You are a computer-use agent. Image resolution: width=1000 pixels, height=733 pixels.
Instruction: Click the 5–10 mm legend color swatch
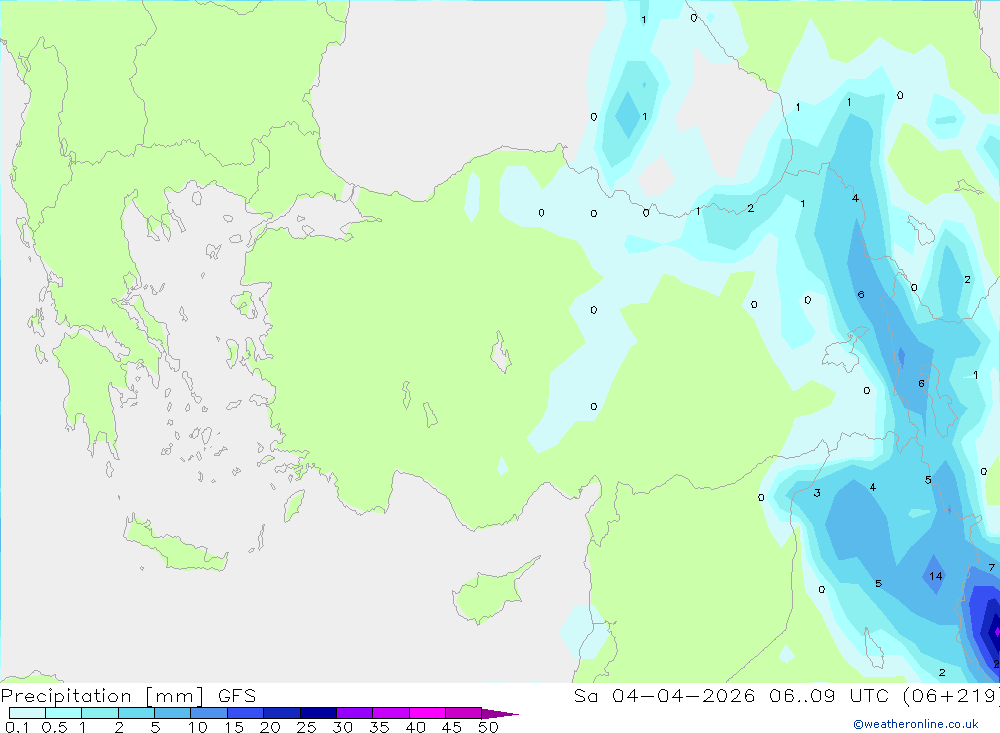(x=173, y=713)
